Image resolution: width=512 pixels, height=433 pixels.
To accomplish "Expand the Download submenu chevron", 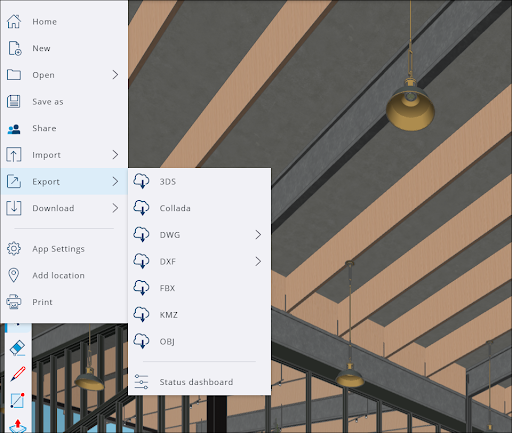I will [x=115, y=208].
